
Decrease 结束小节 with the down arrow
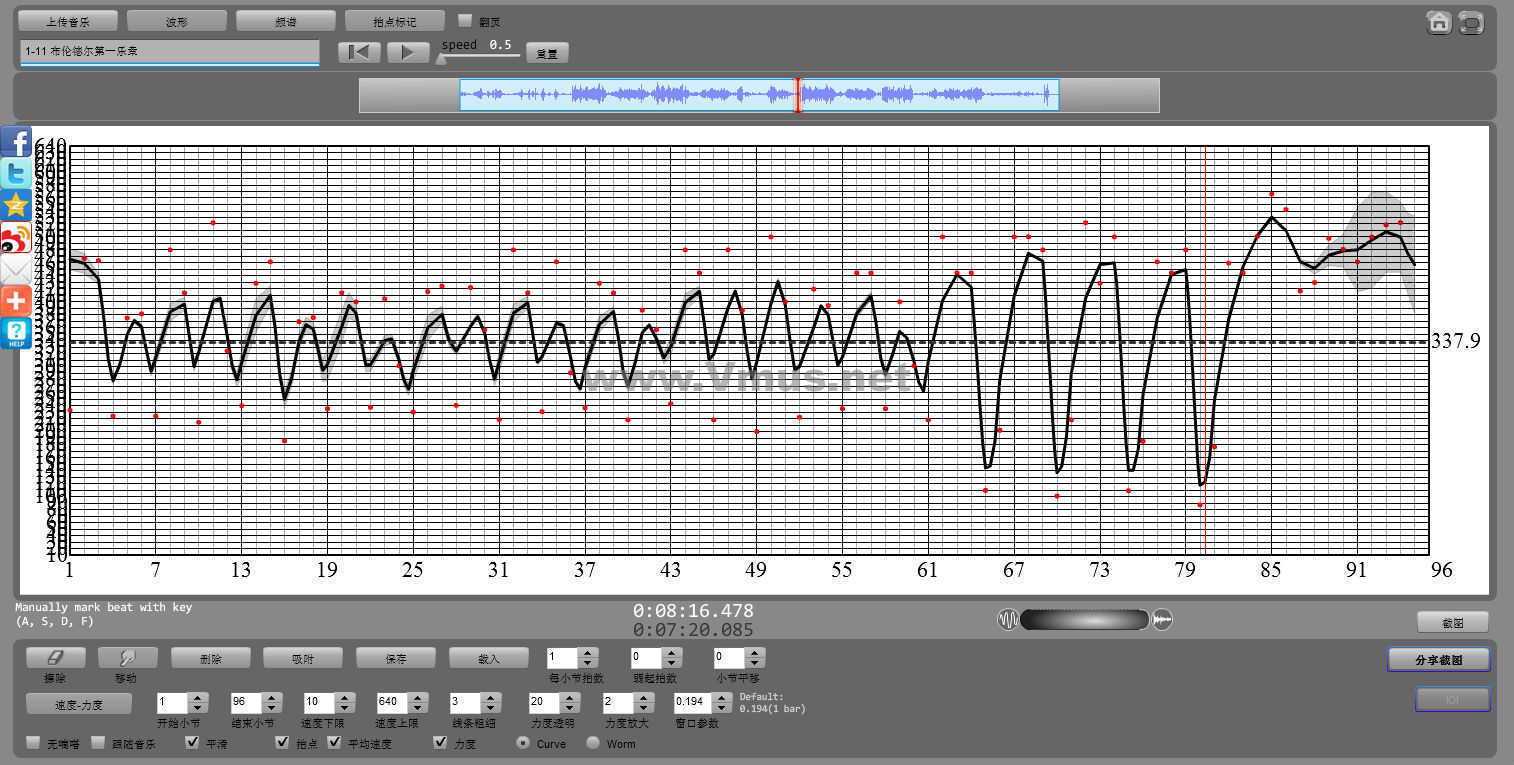tap(271, 708)
